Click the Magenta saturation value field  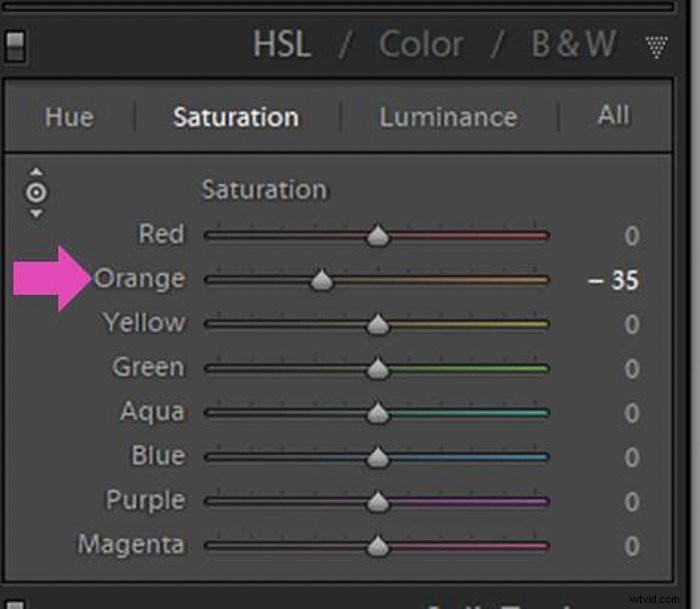(x=632, y=546)
